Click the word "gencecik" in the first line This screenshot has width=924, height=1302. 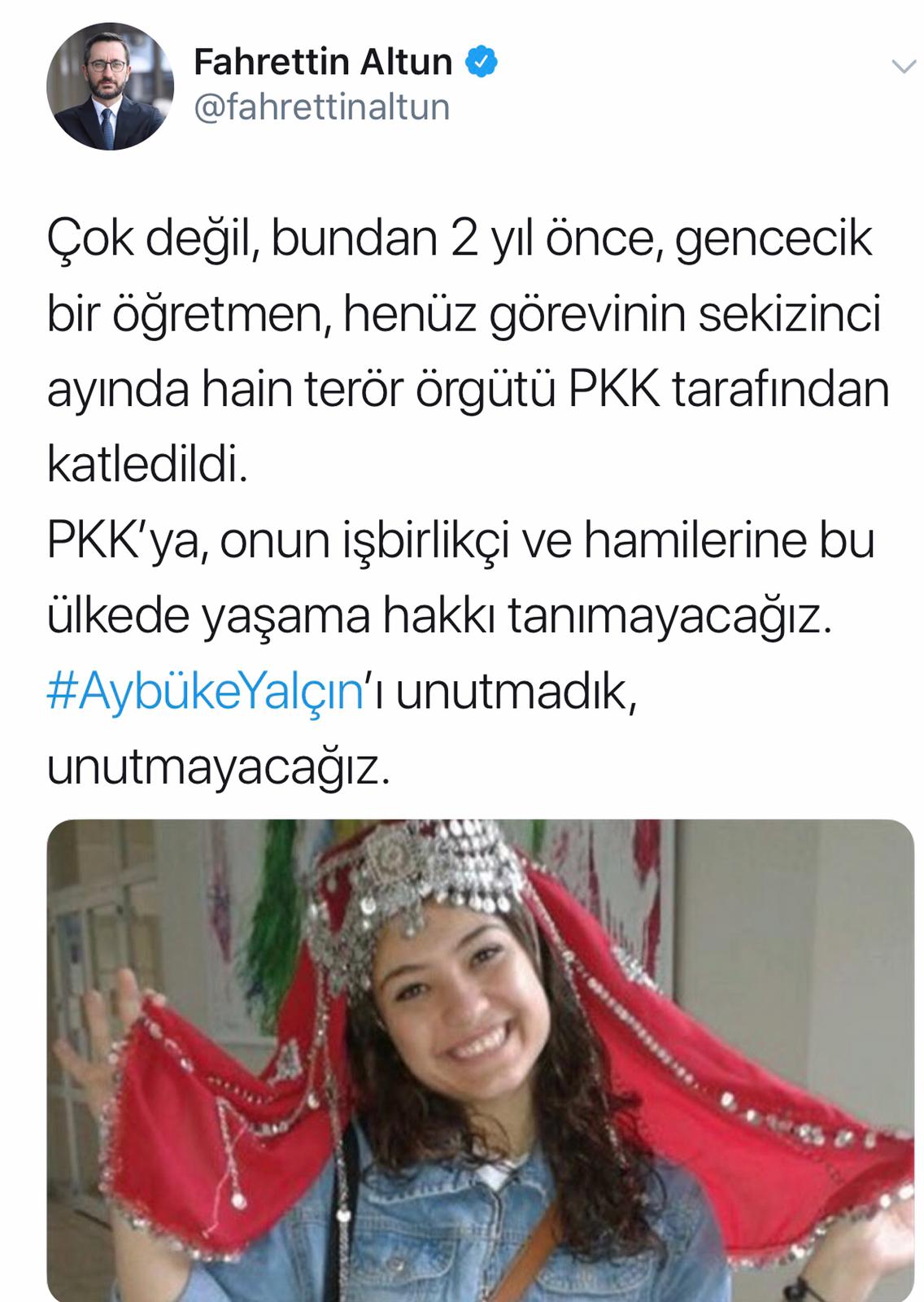[774, 239]
